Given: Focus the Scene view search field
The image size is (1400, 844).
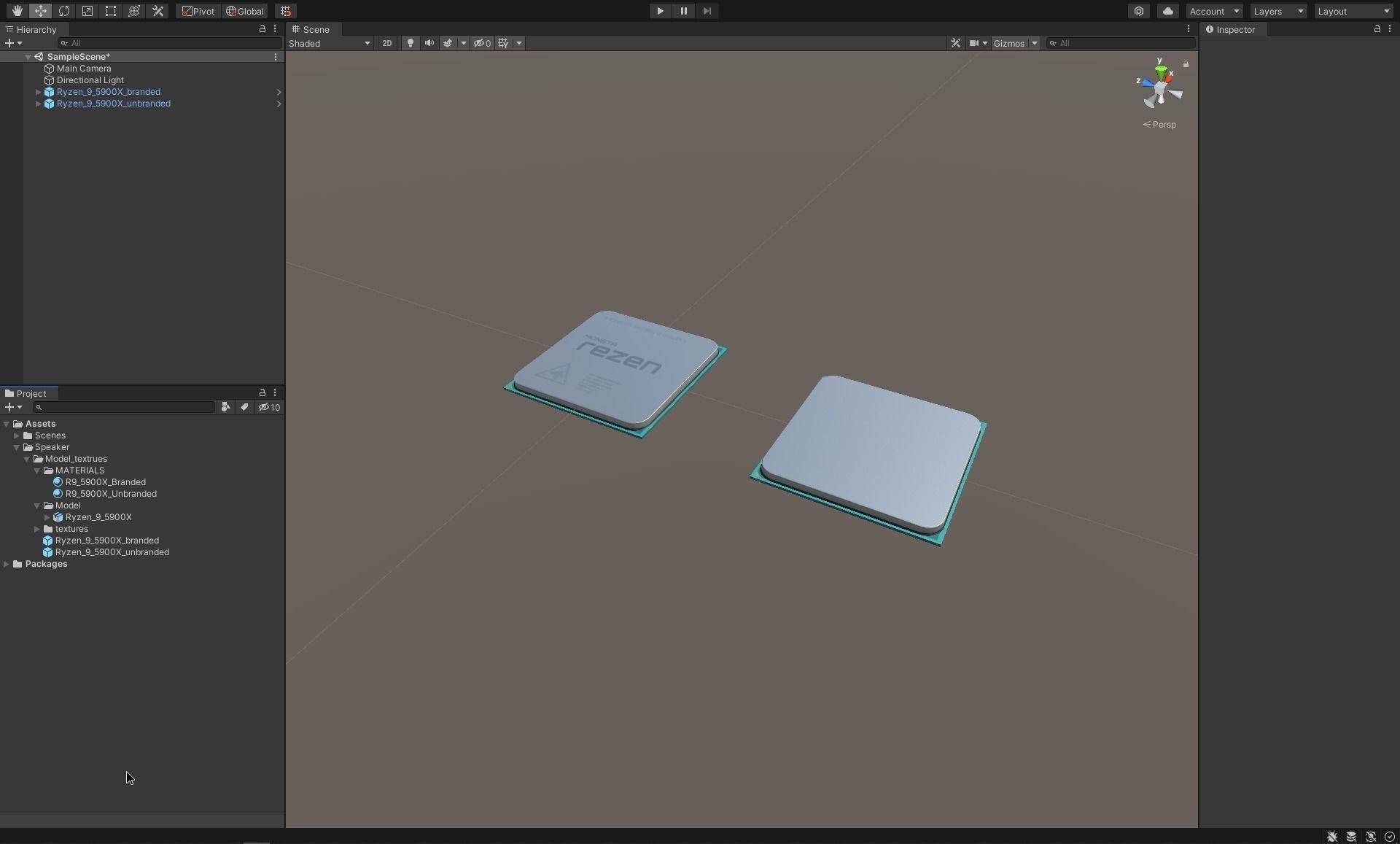Looking at the screenshot, I should click(x=1121, y=43).
